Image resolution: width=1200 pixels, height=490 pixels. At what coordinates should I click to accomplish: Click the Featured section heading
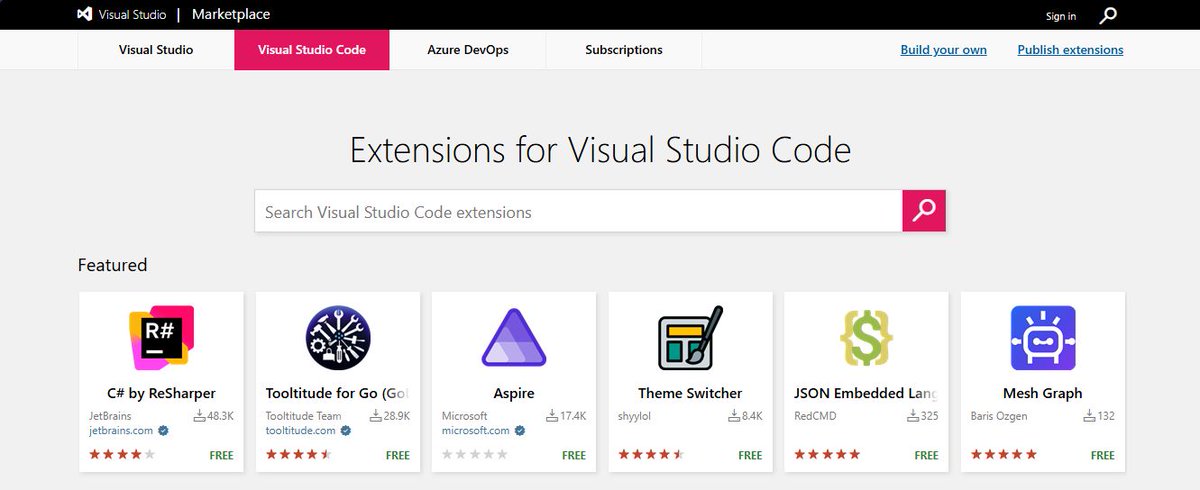(112, 265)
